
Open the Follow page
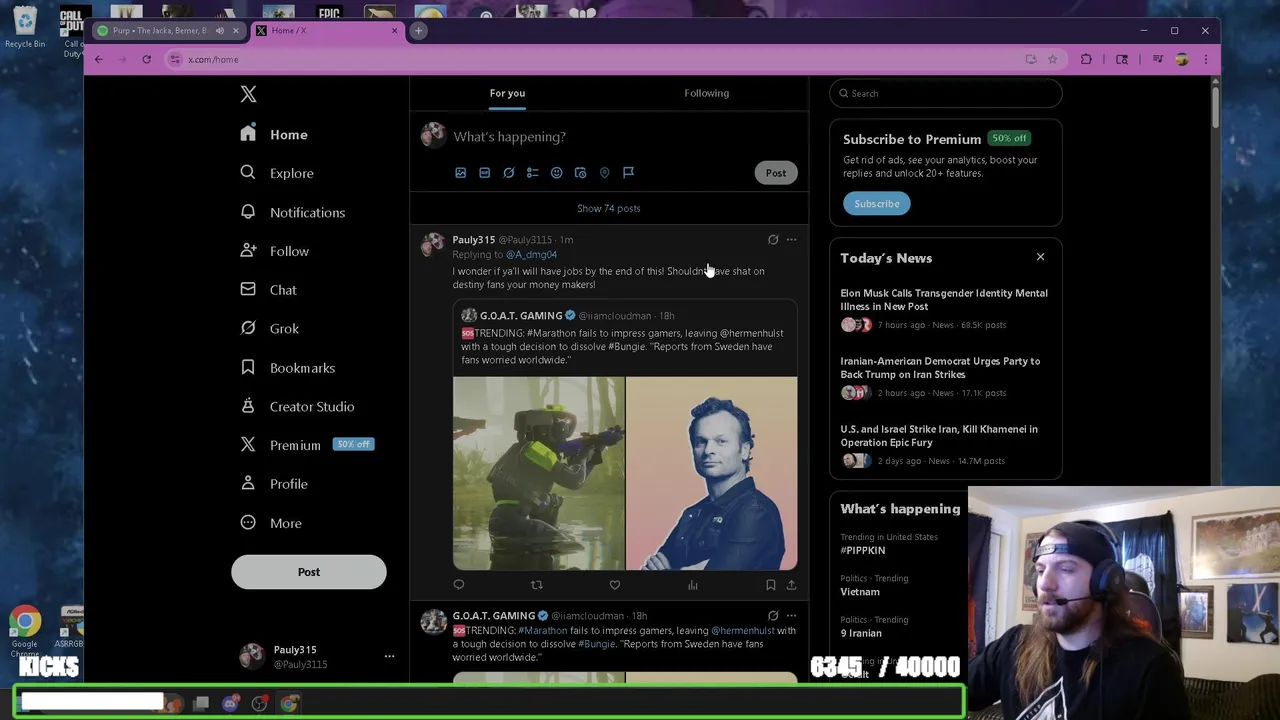(x=275, y=251)
